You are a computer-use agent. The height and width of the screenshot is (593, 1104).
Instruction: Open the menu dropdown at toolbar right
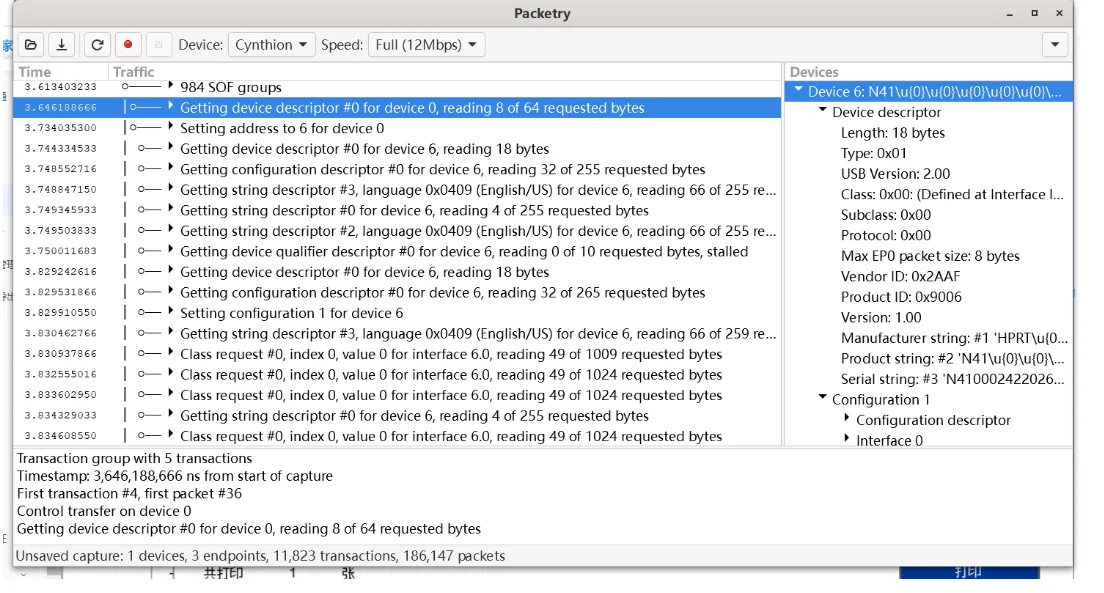click(x=1055, y=45)
